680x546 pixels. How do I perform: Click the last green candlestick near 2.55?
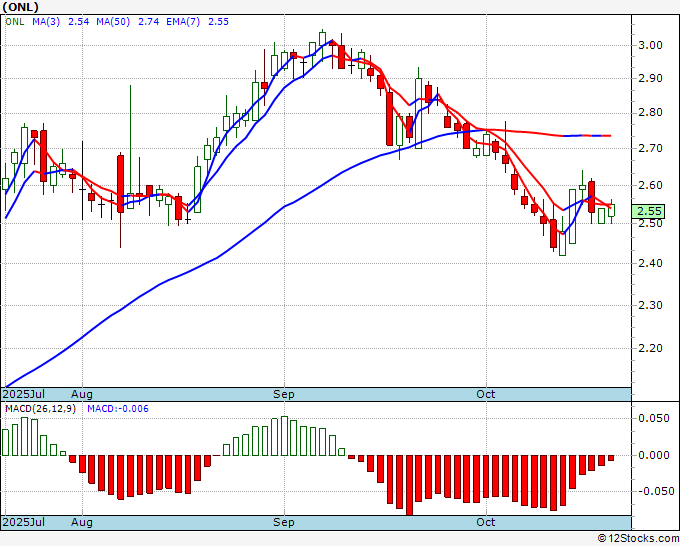coord(611,210)
